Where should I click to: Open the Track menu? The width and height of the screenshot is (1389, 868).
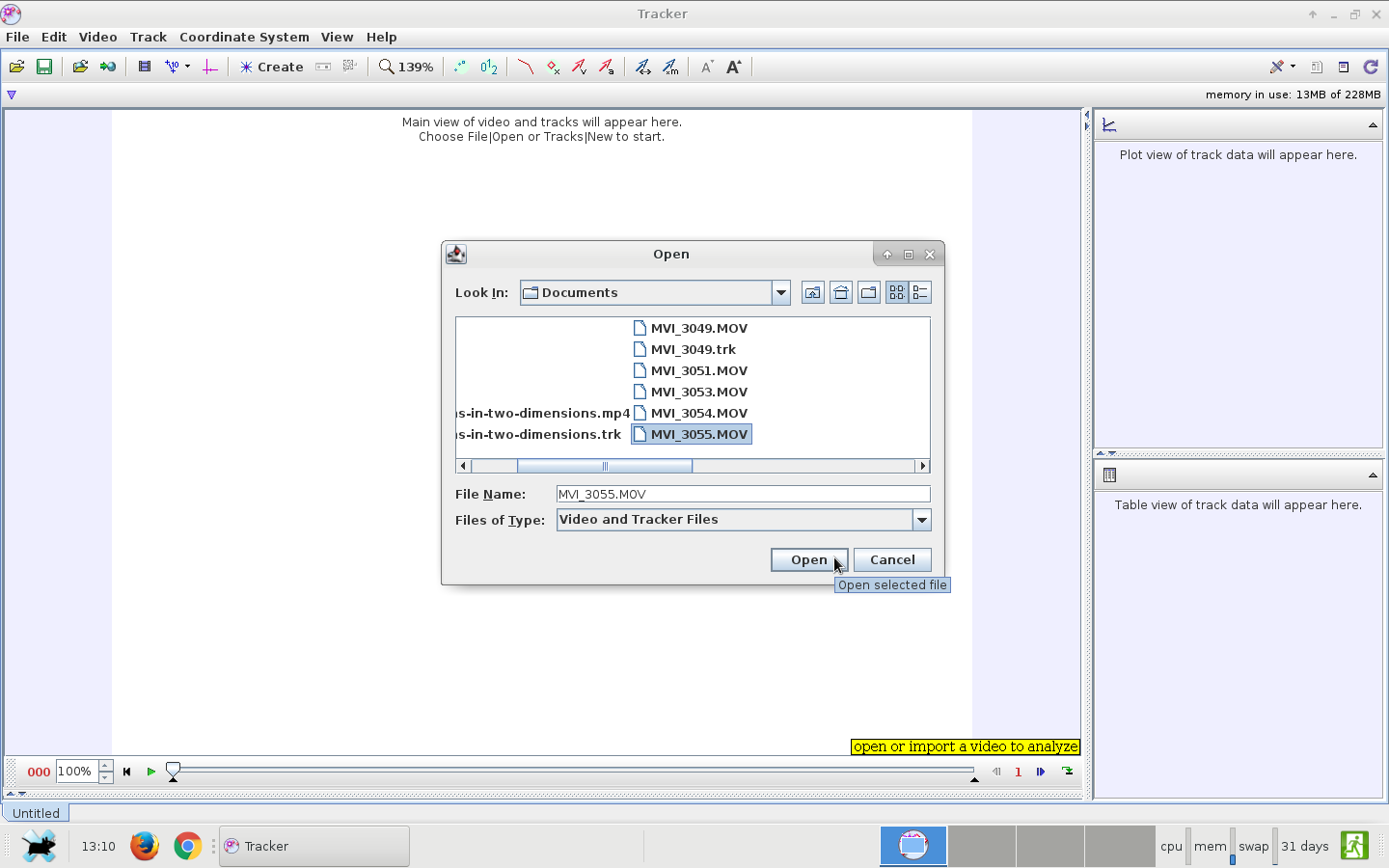pos(148,37)
